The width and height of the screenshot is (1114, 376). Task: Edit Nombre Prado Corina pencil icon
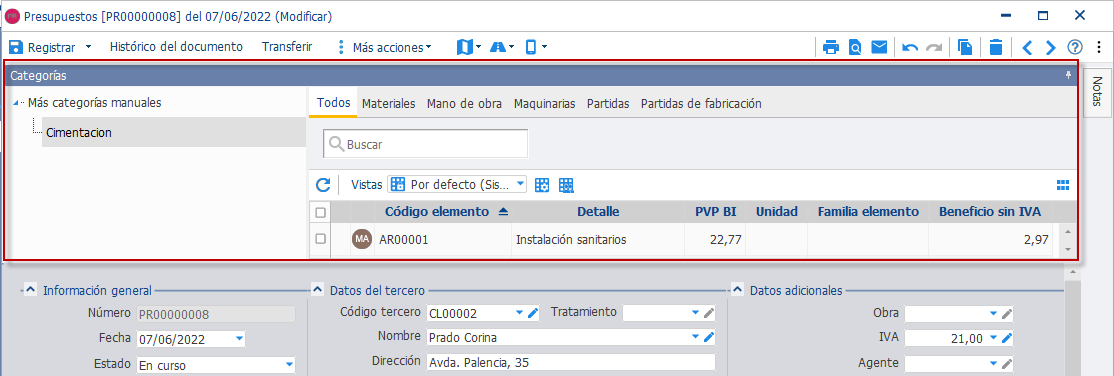coord(708,337)
